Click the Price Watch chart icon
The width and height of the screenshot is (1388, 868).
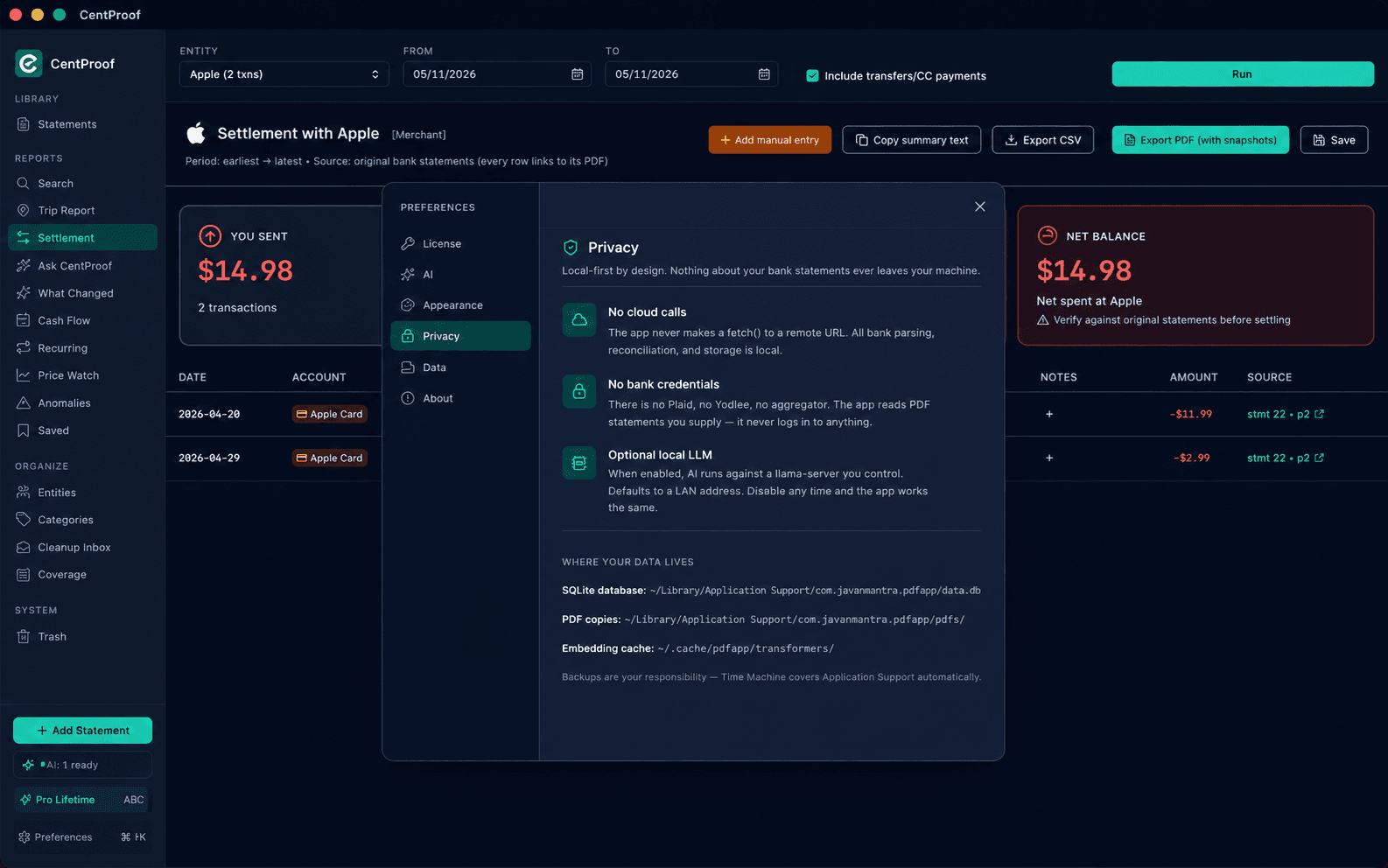[24, 375]
